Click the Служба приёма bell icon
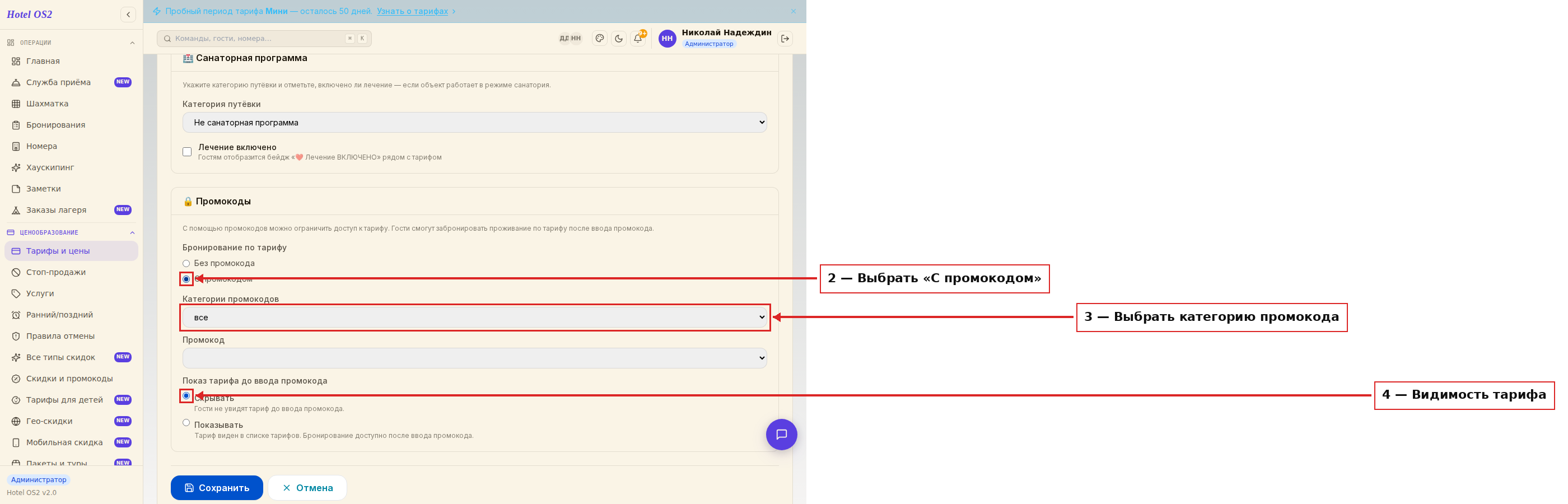This screenshot has width=1568, height=504. (x=16, y=82)
